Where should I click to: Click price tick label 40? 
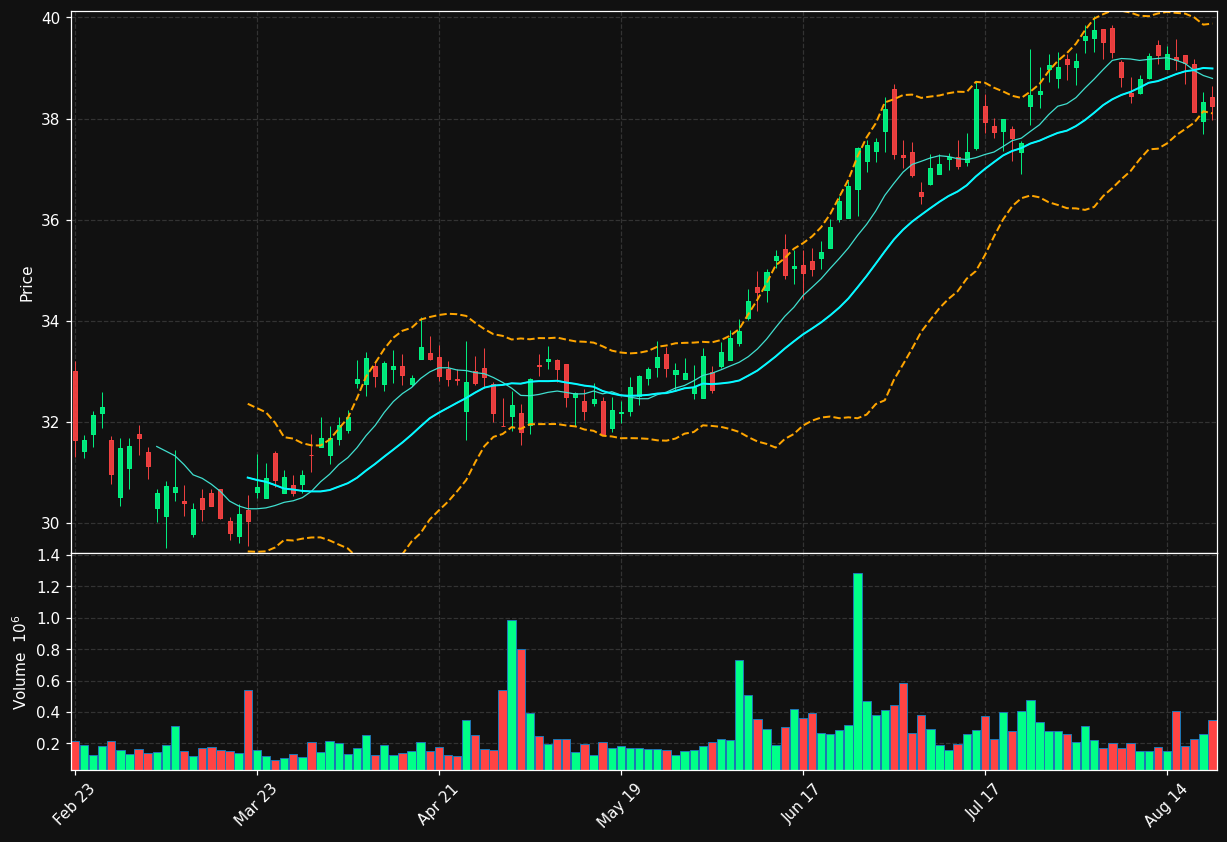coord(52,18)
